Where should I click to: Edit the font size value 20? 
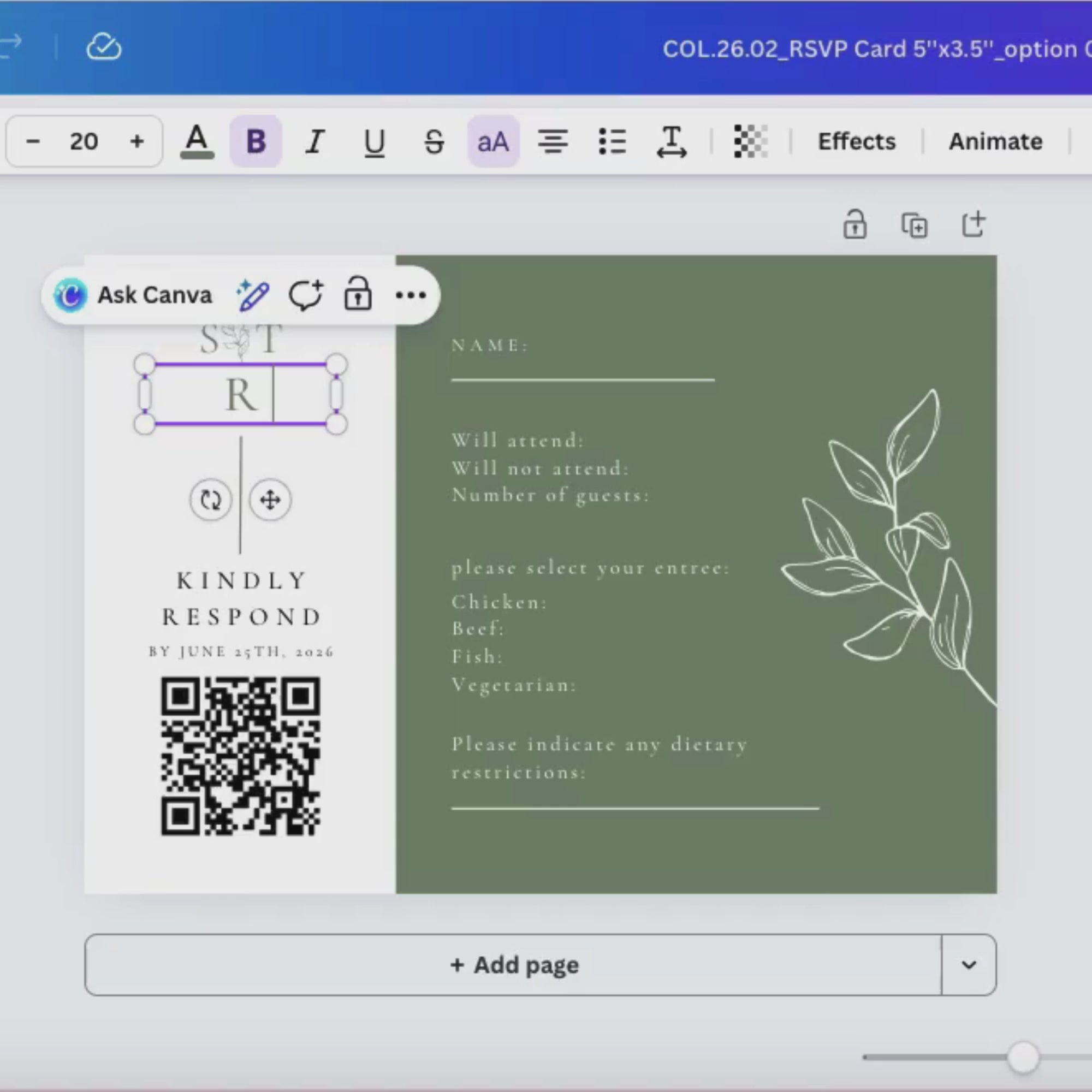coord(84,141)
